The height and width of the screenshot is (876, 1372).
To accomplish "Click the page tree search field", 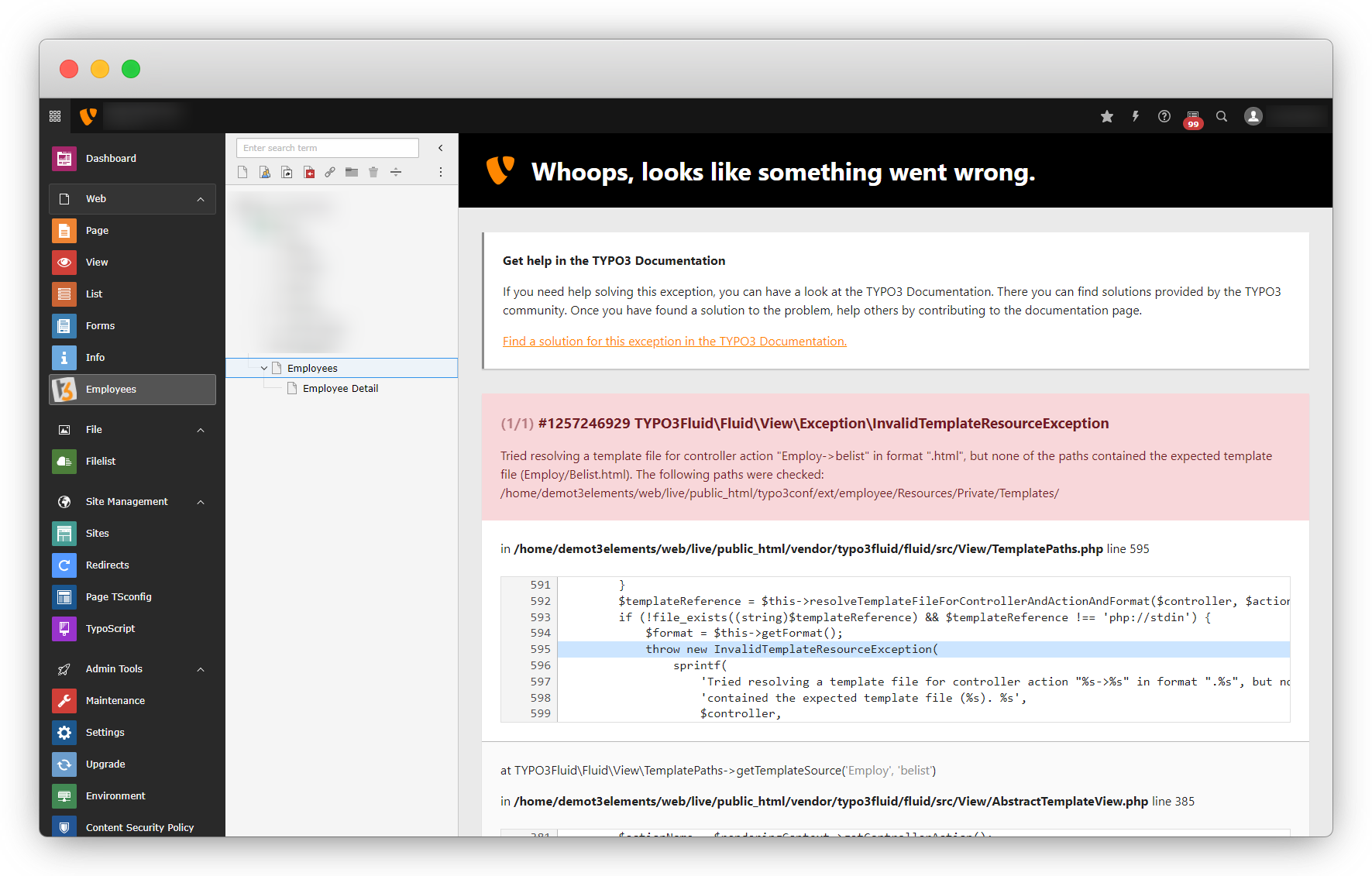I will coord(327,148).
